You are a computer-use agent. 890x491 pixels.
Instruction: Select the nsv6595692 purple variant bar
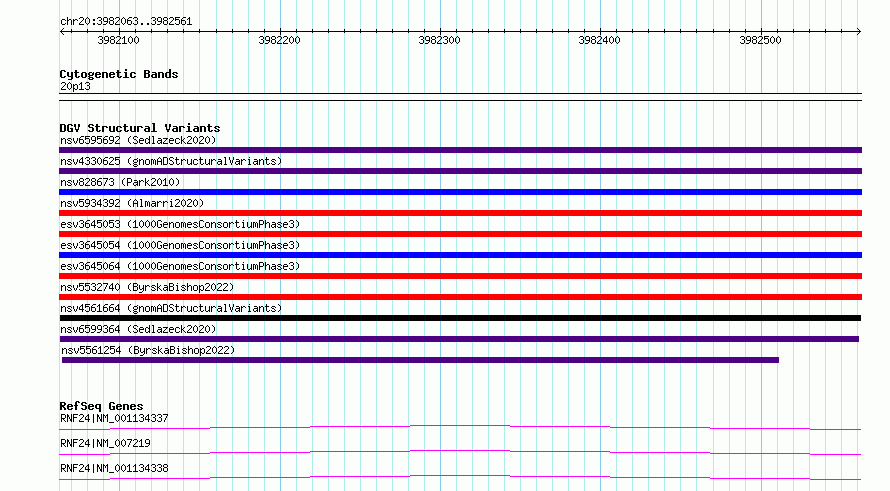[x=460, y=150]
